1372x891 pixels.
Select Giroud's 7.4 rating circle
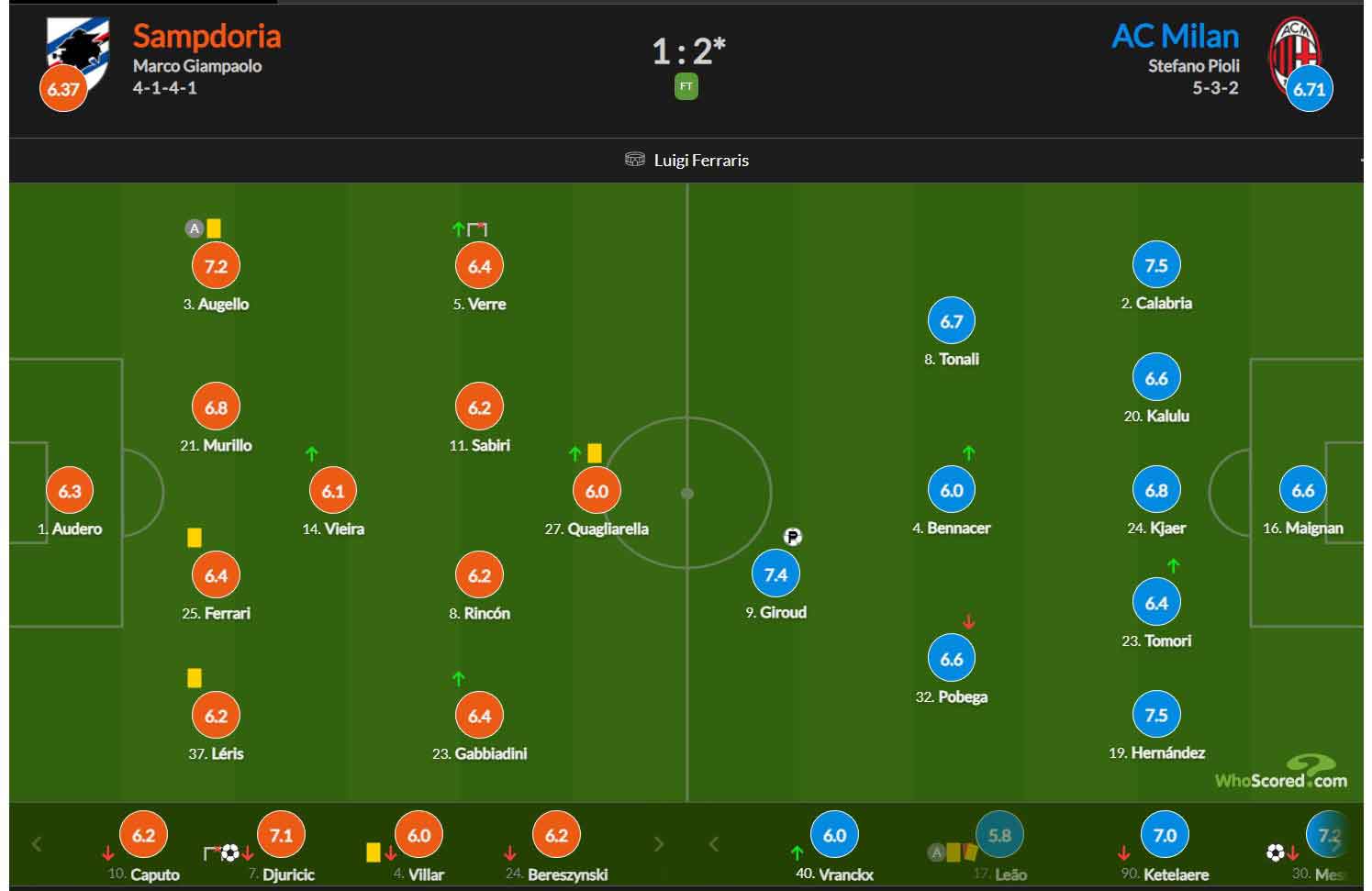[x=775, y=574]
